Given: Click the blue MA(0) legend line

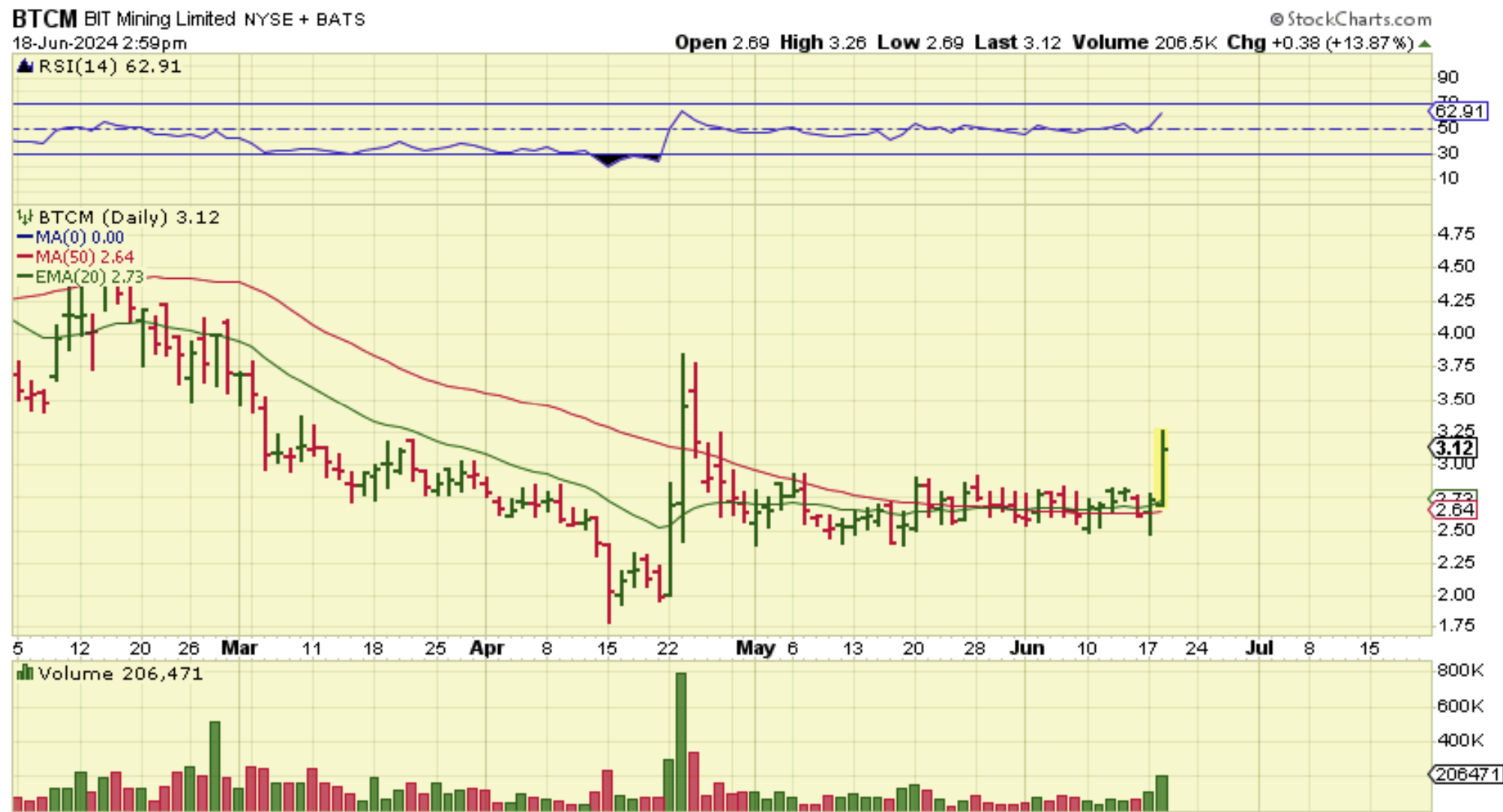Looking at the screenshot, I should tap(25, 237).
